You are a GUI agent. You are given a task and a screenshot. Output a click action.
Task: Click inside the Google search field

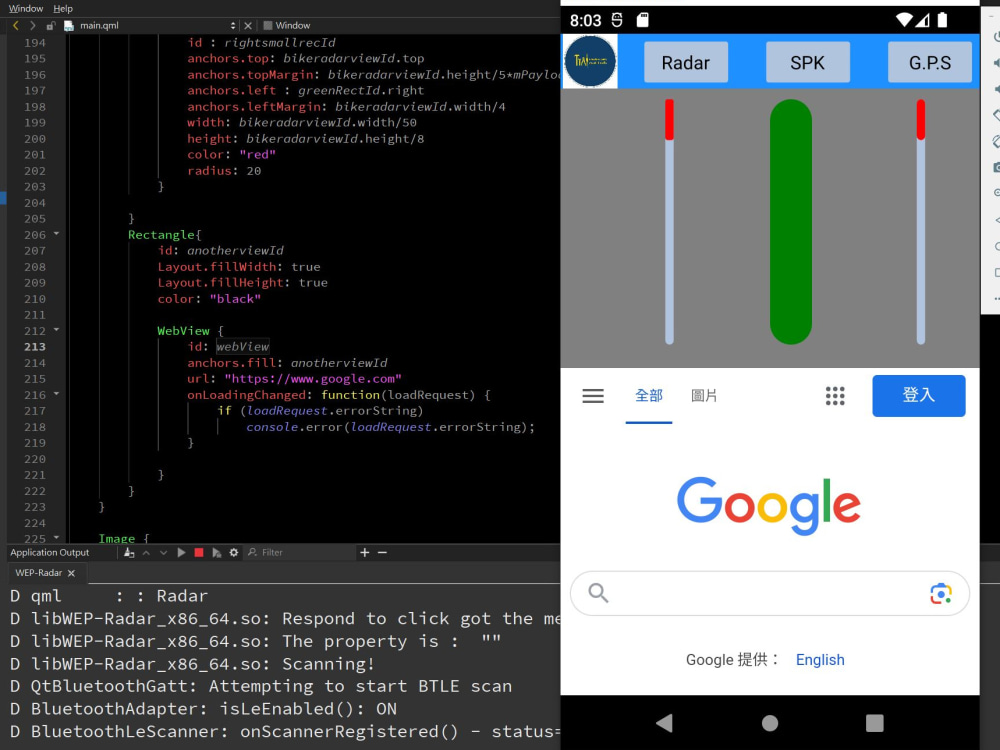tap(760, 593)
